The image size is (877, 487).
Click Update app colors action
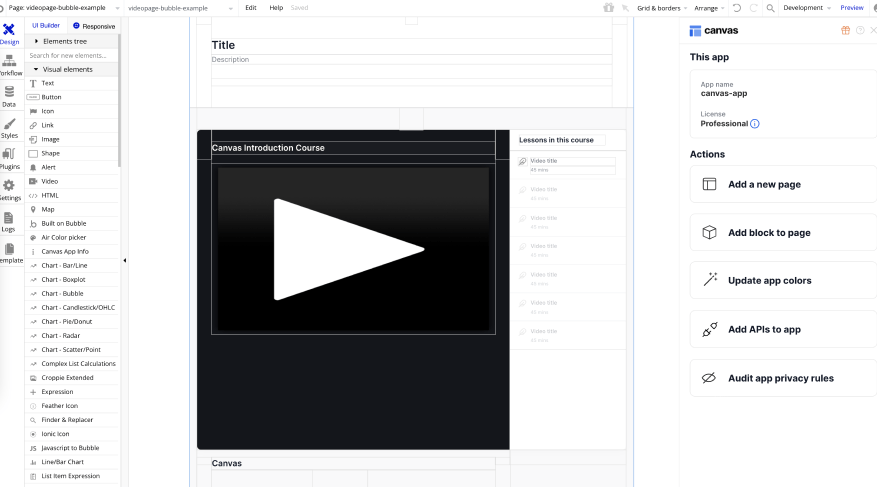pos(783,281)
